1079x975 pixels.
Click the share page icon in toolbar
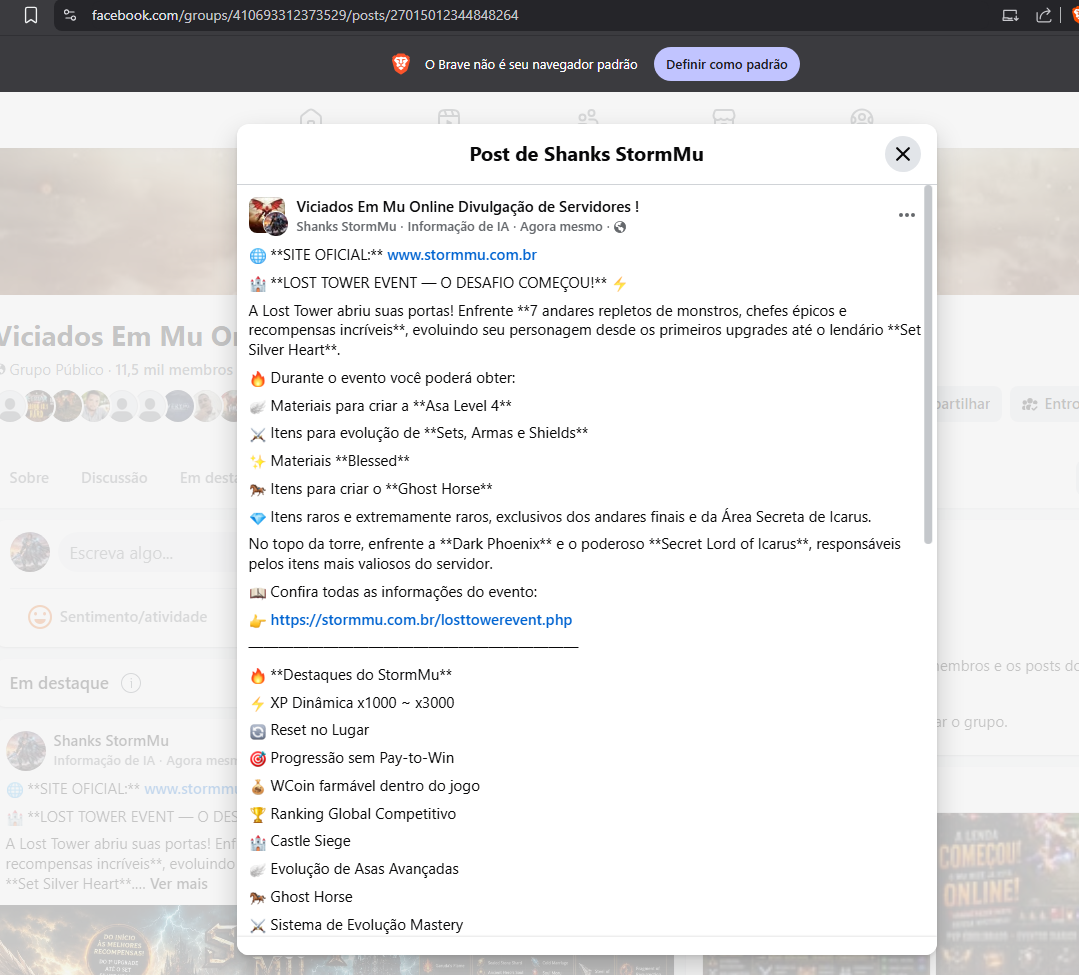[1044, 15]
